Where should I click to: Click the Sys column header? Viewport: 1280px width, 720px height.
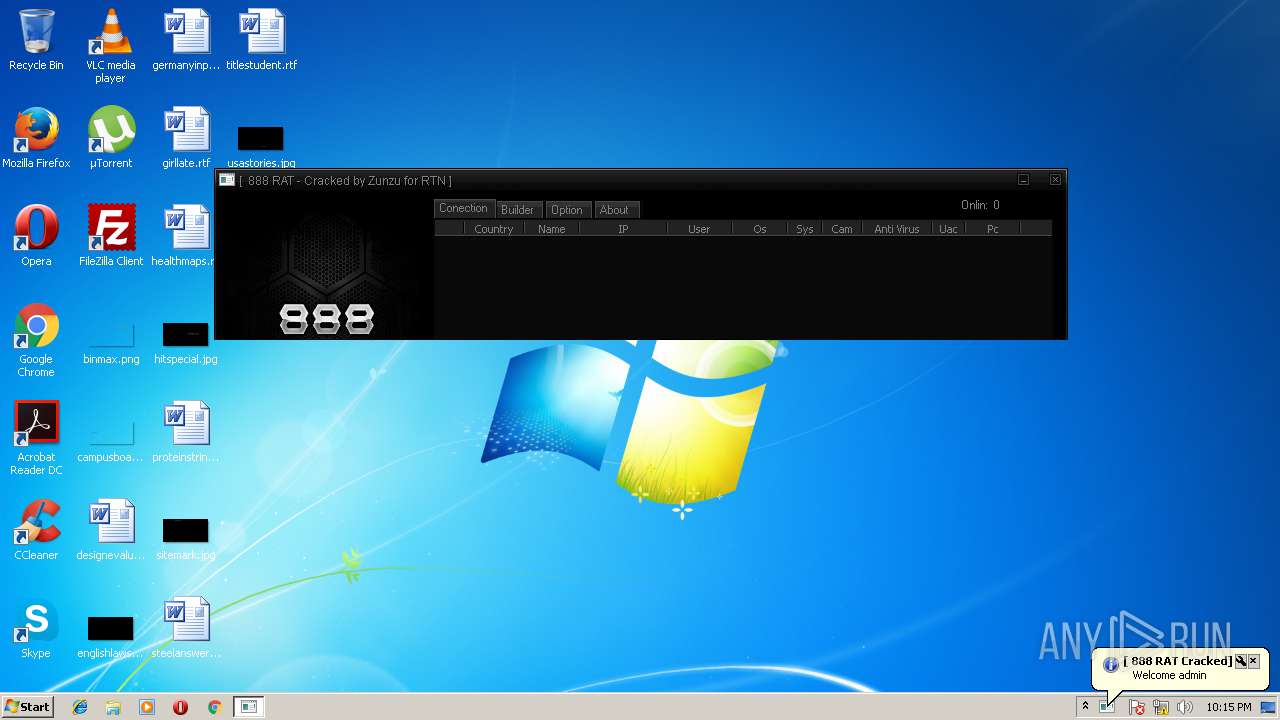(x=805, y=229)
